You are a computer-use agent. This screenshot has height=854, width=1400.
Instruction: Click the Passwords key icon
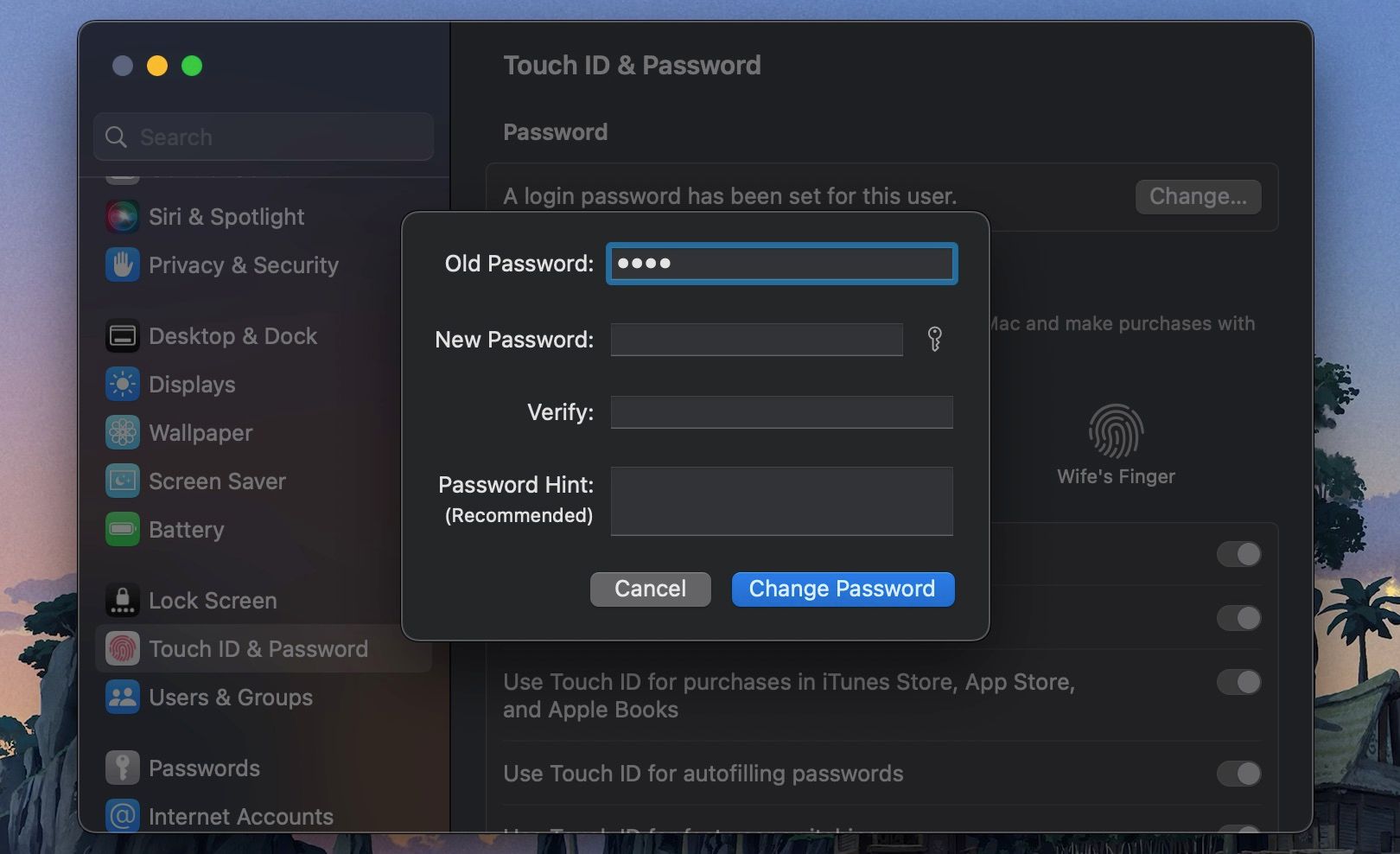122,767
